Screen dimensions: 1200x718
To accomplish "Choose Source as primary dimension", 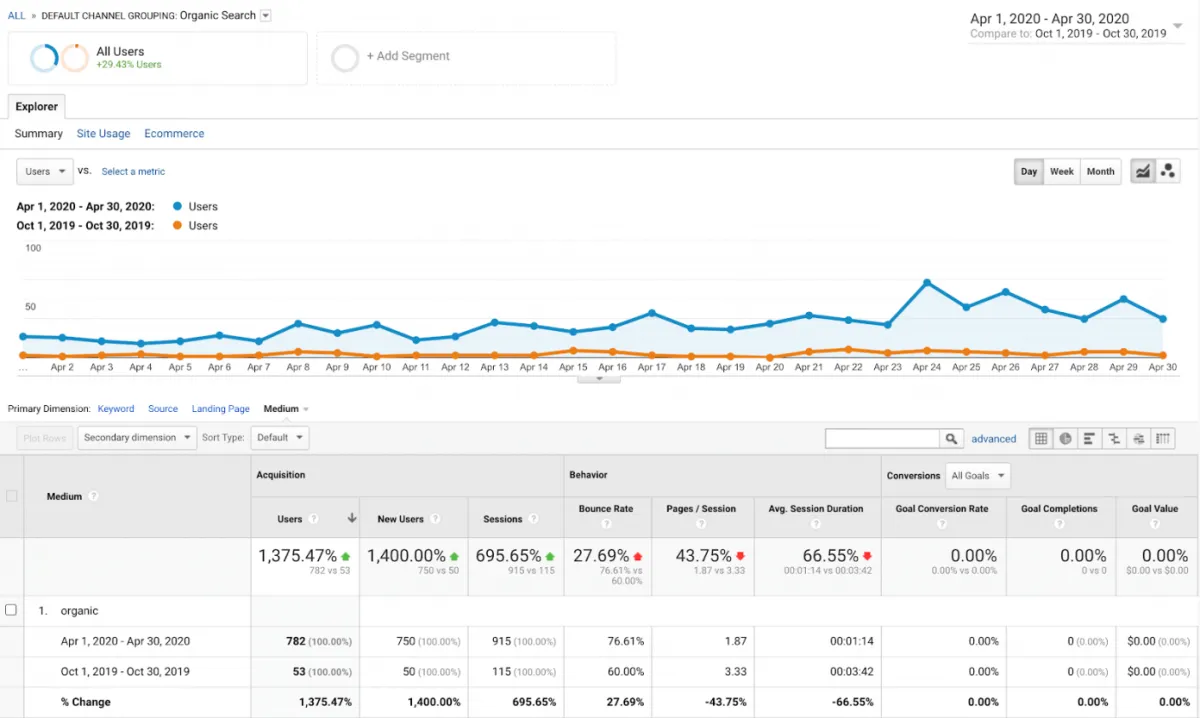I will point(163,408).
